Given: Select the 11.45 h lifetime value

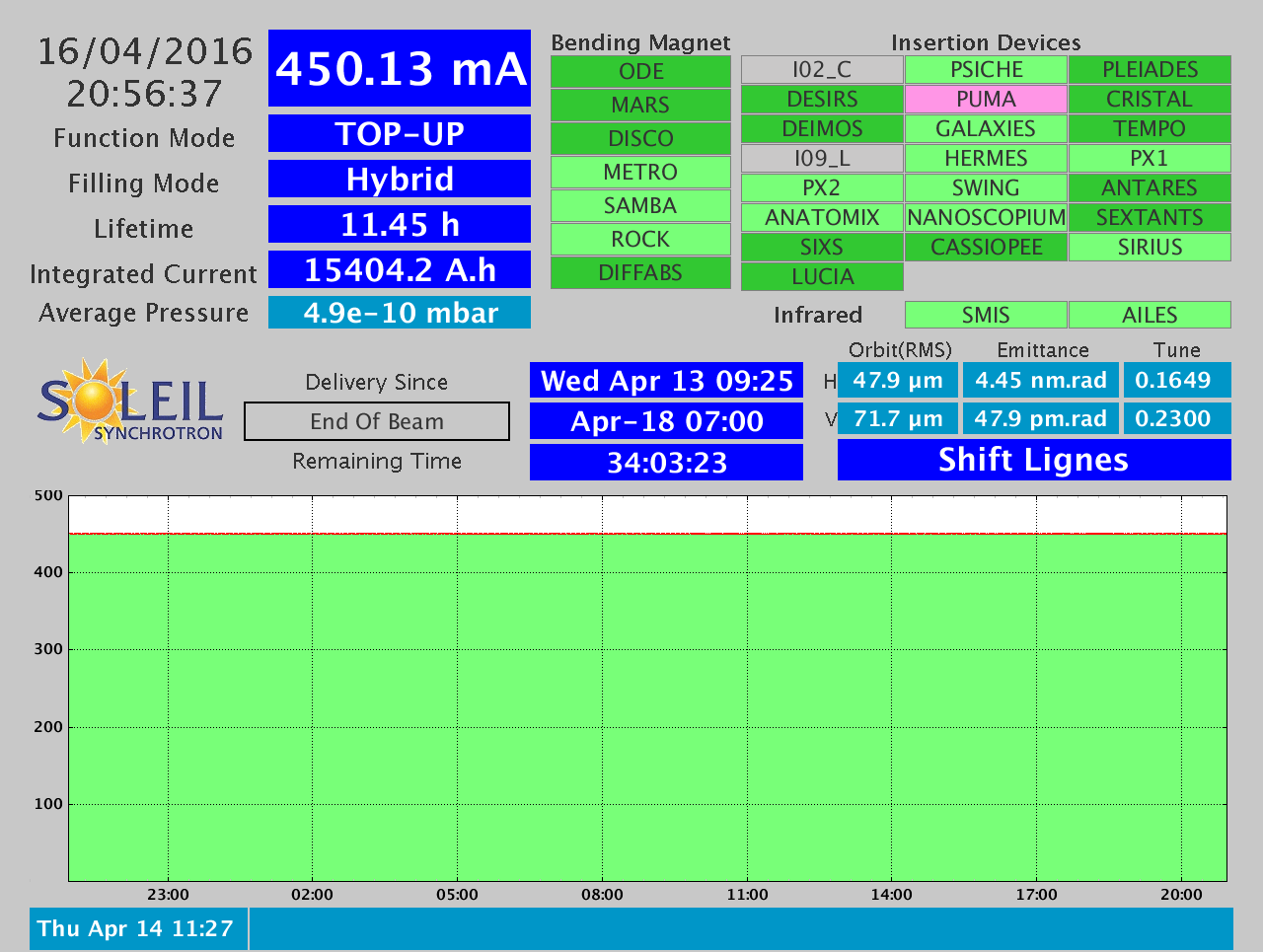Looking at the screenshot, I should tap(400, 224).
